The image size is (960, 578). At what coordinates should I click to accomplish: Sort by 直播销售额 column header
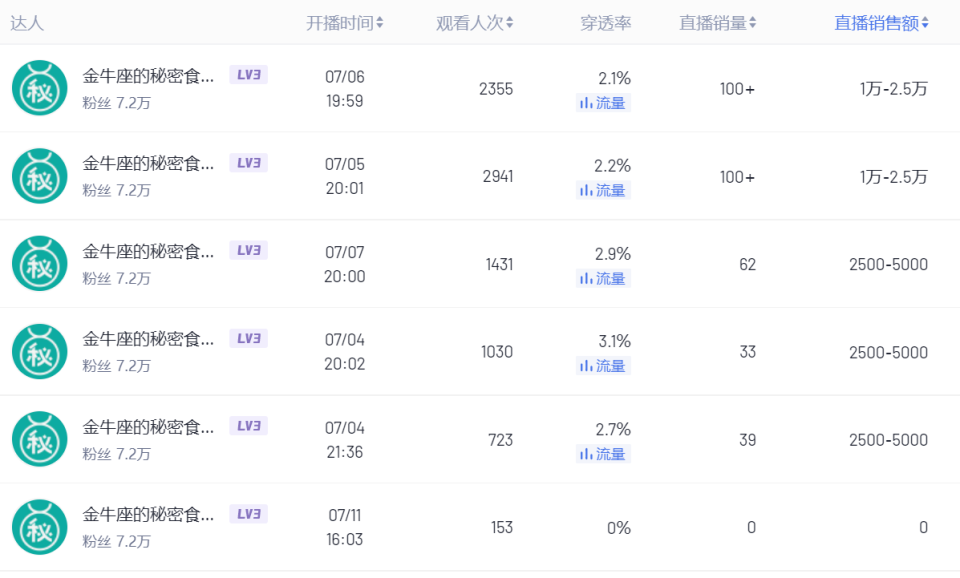click(x=882, y=23)
